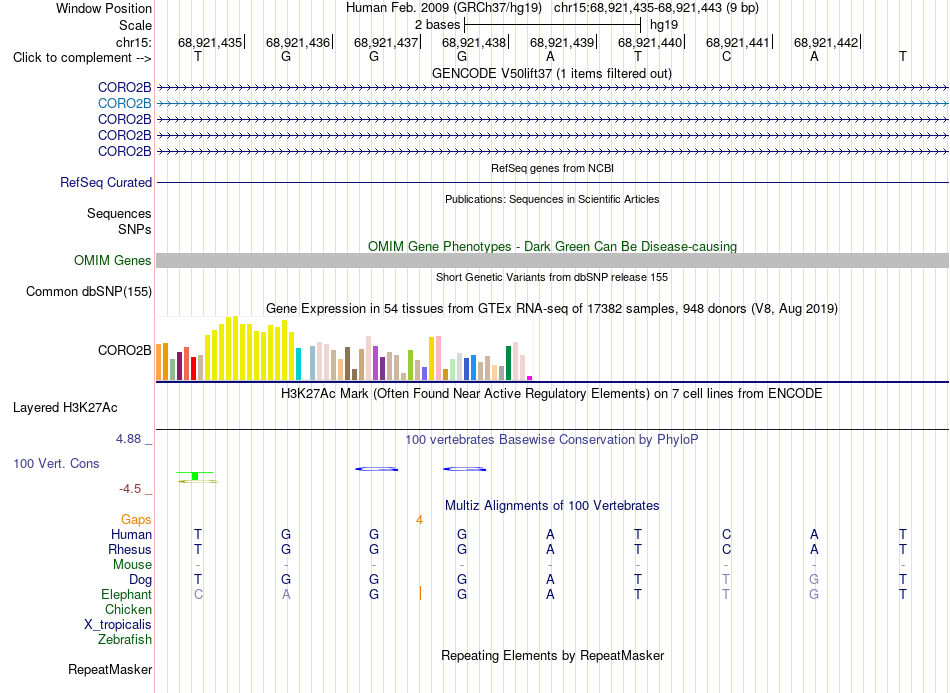Click 'Short Genetic Variants from dbSNP release 155'
The height and width of the screenshot is (693, 950).
pos(552,277)
